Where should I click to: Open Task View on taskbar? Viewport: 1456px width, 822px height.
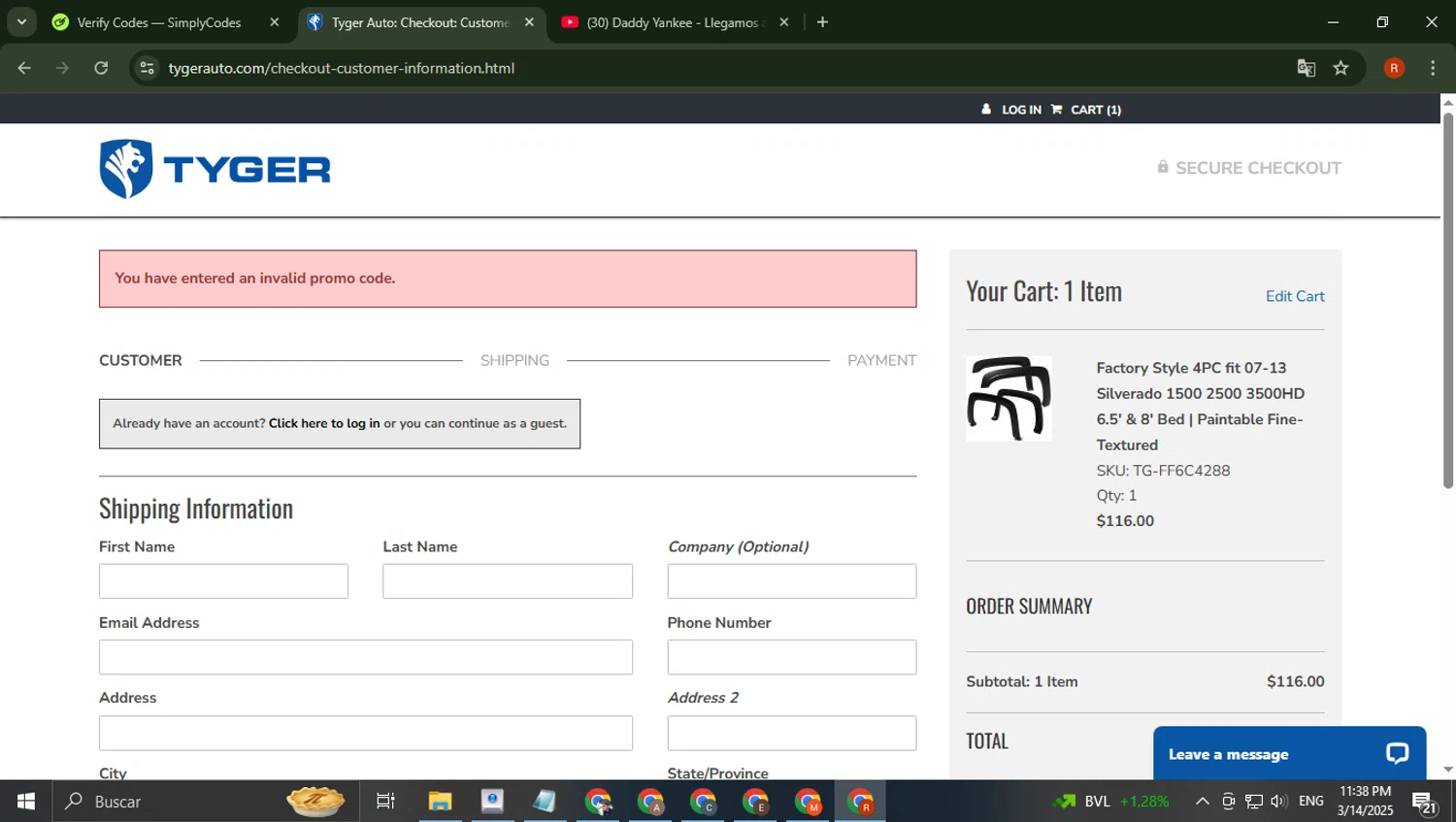tap(385, 802)
